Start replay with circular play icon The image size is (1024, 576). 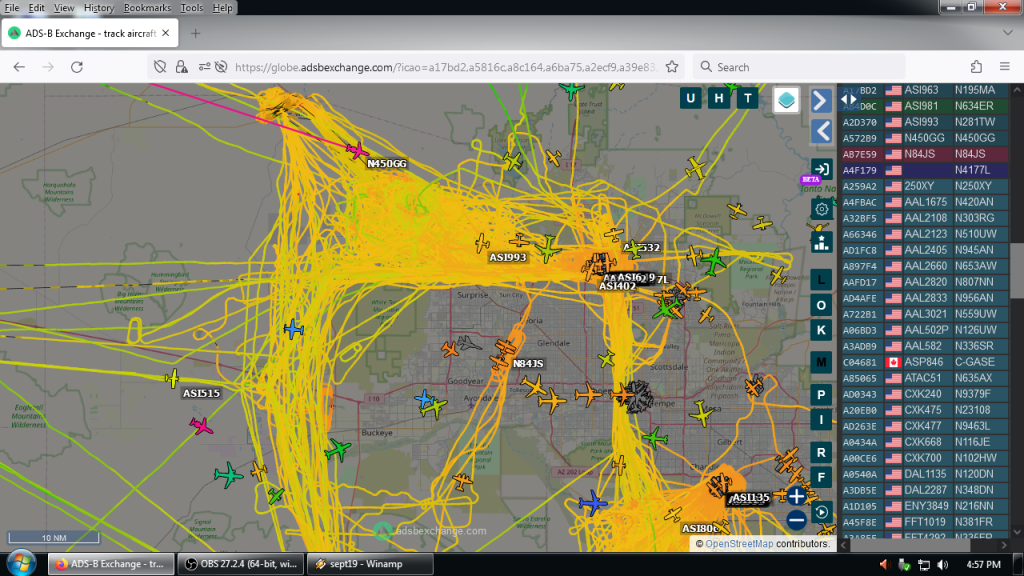822,512
